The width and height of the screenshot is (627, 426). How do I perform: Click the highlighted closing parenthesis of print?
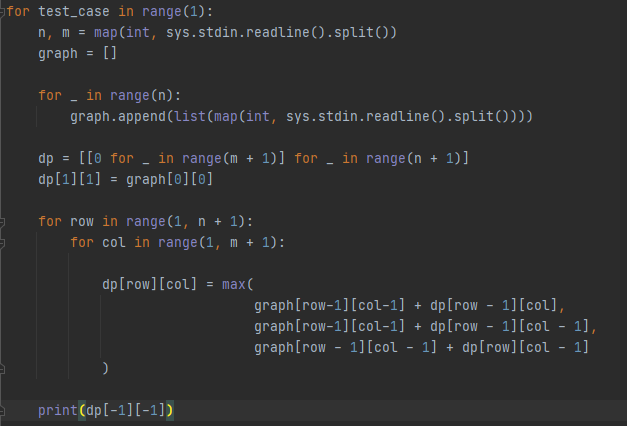point(170,410)
